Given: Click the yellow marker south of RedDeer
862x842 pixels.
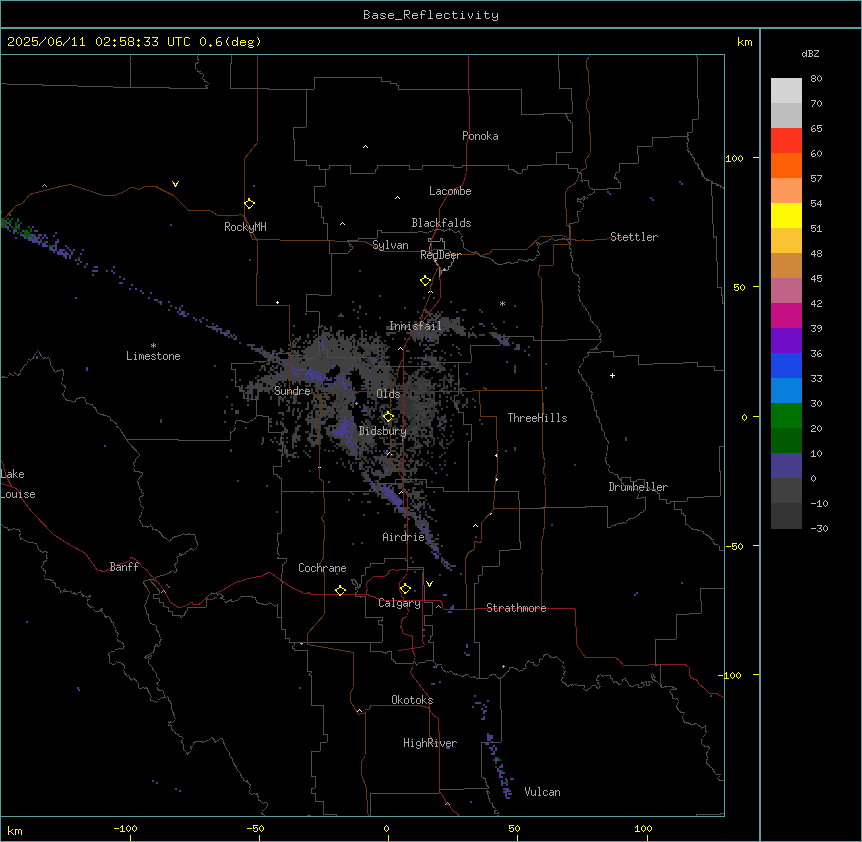Looking at the screenshot, I should (425, 281).
